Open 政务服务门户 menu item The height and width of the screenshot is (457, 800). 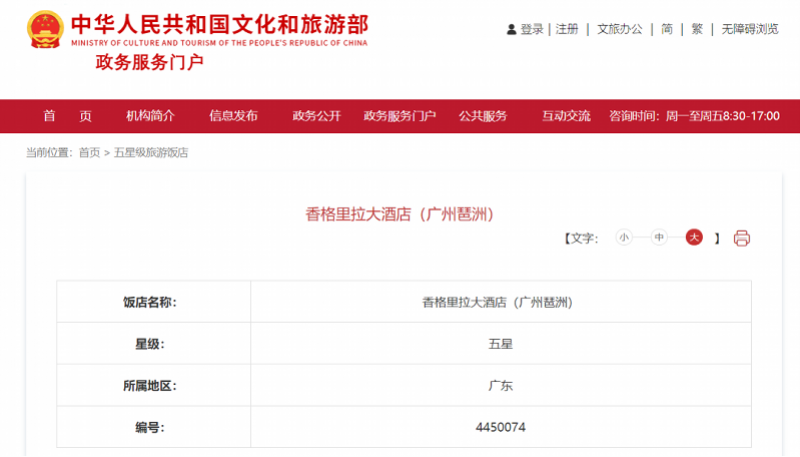click(399, 116)
